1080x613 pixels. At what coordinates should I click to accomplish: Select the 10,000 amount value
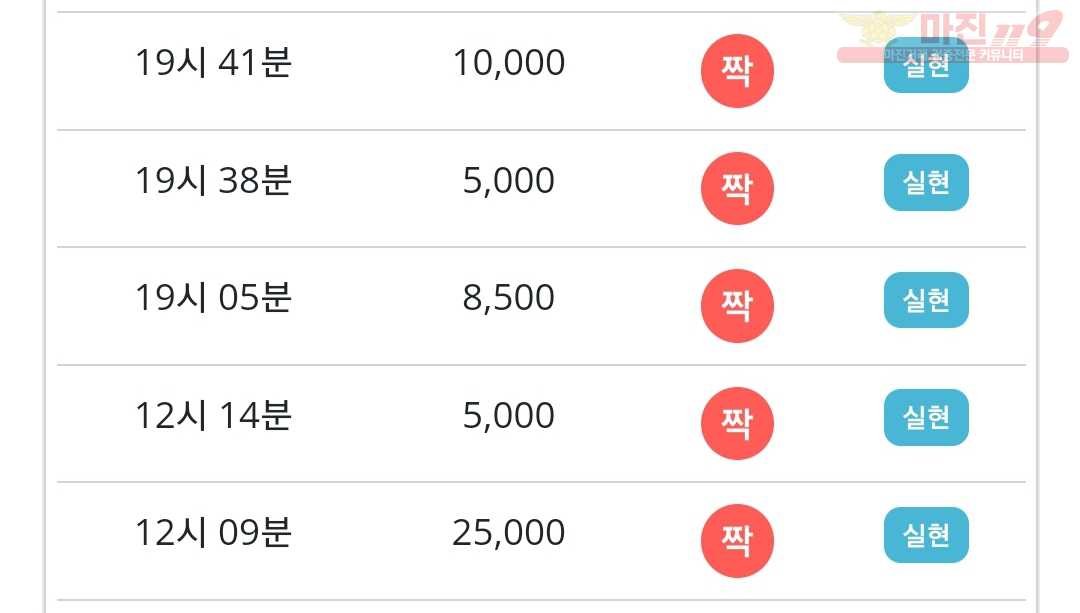pos(509,63)
